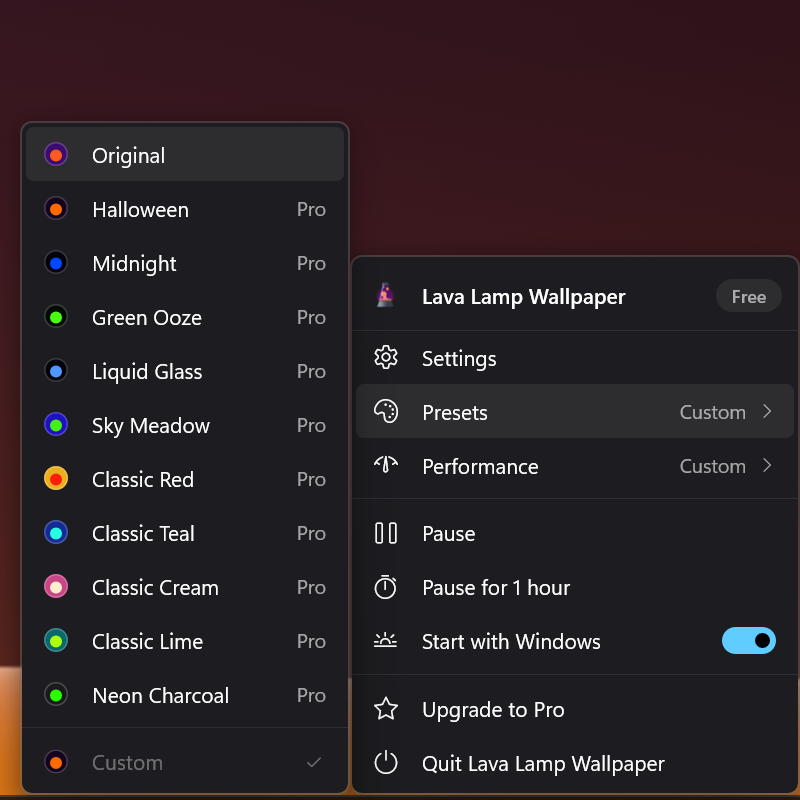This screenshot has width=800, height=800.
Task: Select the Halloween preset label
Action: [141, 210]
